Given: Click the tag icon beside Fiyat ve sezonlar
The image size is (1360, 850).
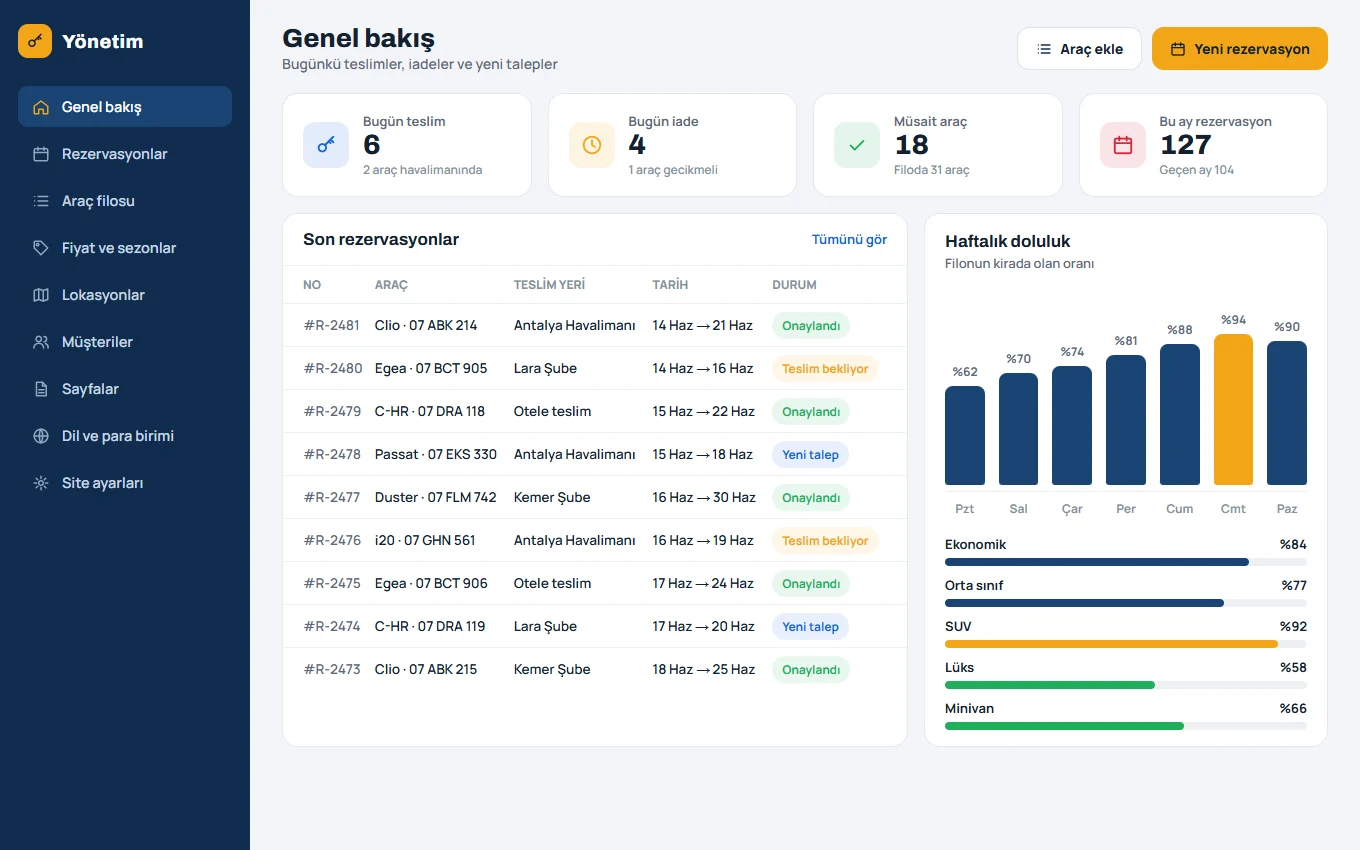Looking at the screenshot, I should point(41,248).
